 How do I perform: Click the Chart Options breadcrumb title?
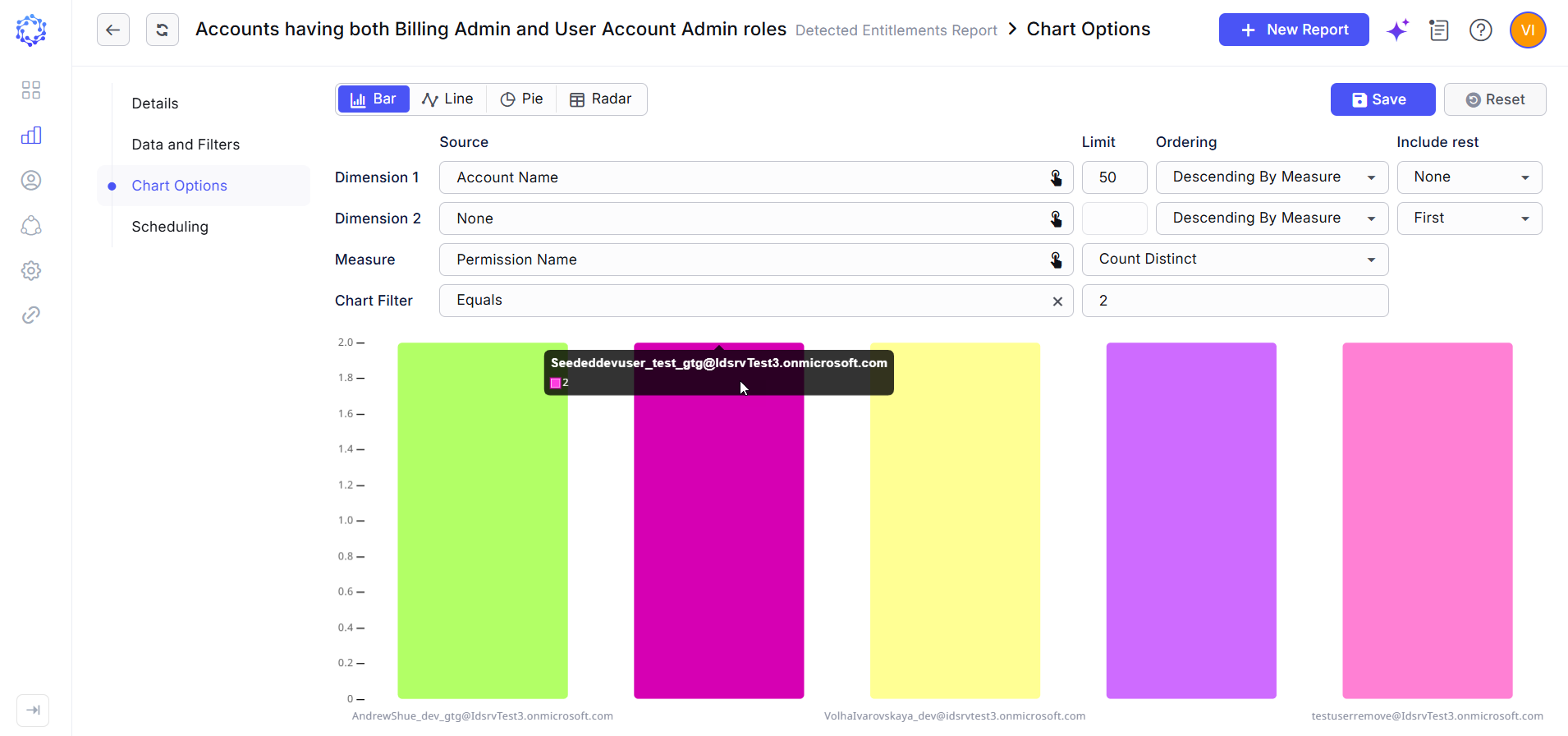click(1089, 30)
